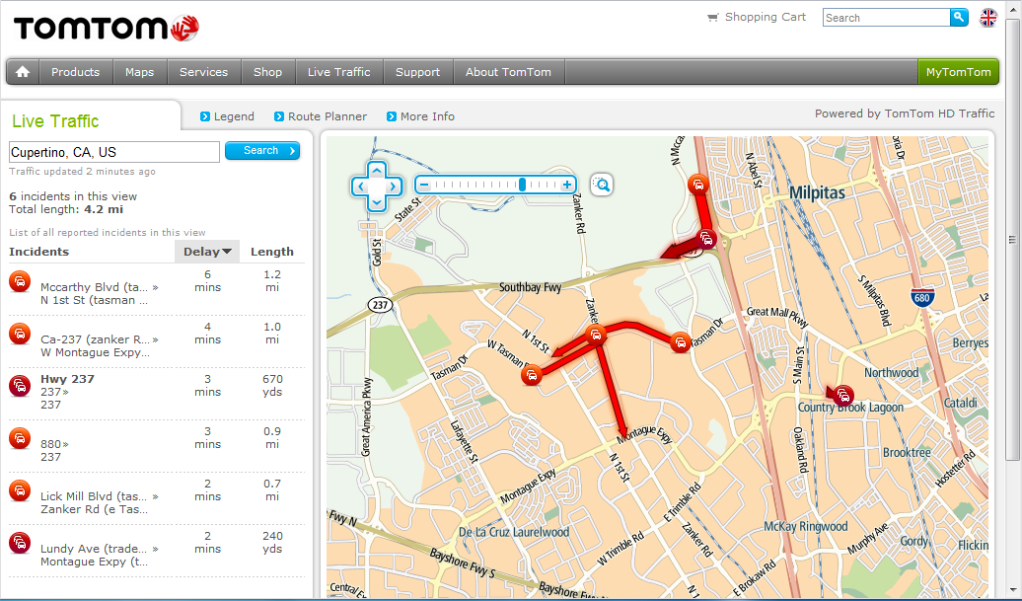
Task: Pan the map down
Action: click(x=377, y=202)
